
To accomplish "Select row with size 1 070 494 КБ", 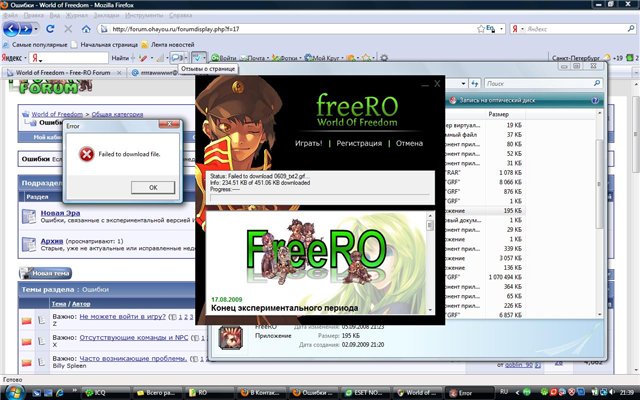I will (485, 277).
